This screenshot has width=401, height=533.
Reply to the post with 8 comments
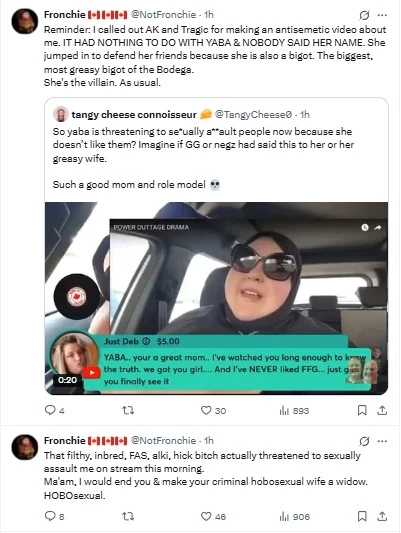point(54,516)
